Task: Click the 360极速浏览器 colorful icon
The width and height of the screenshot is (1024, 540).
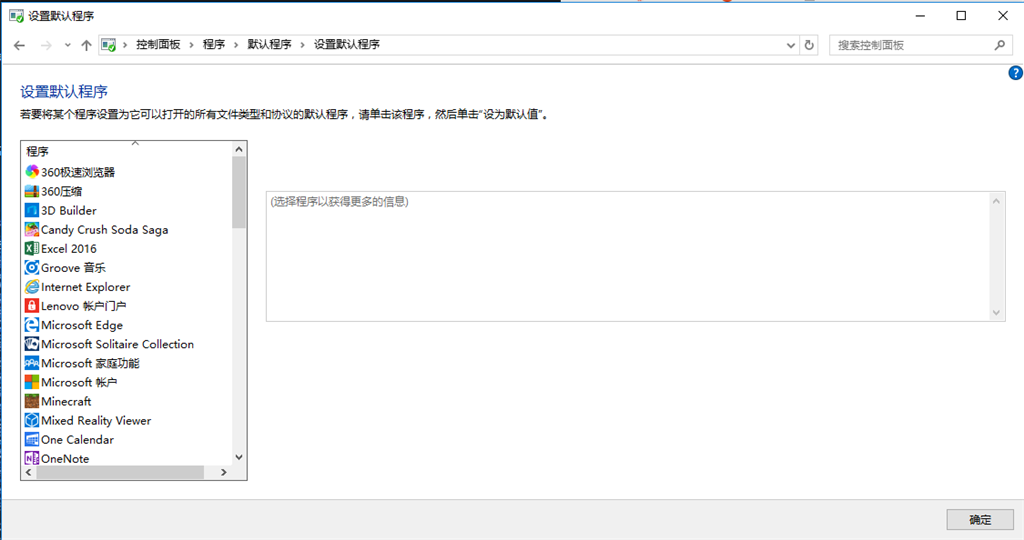Action: click(31, 172)
